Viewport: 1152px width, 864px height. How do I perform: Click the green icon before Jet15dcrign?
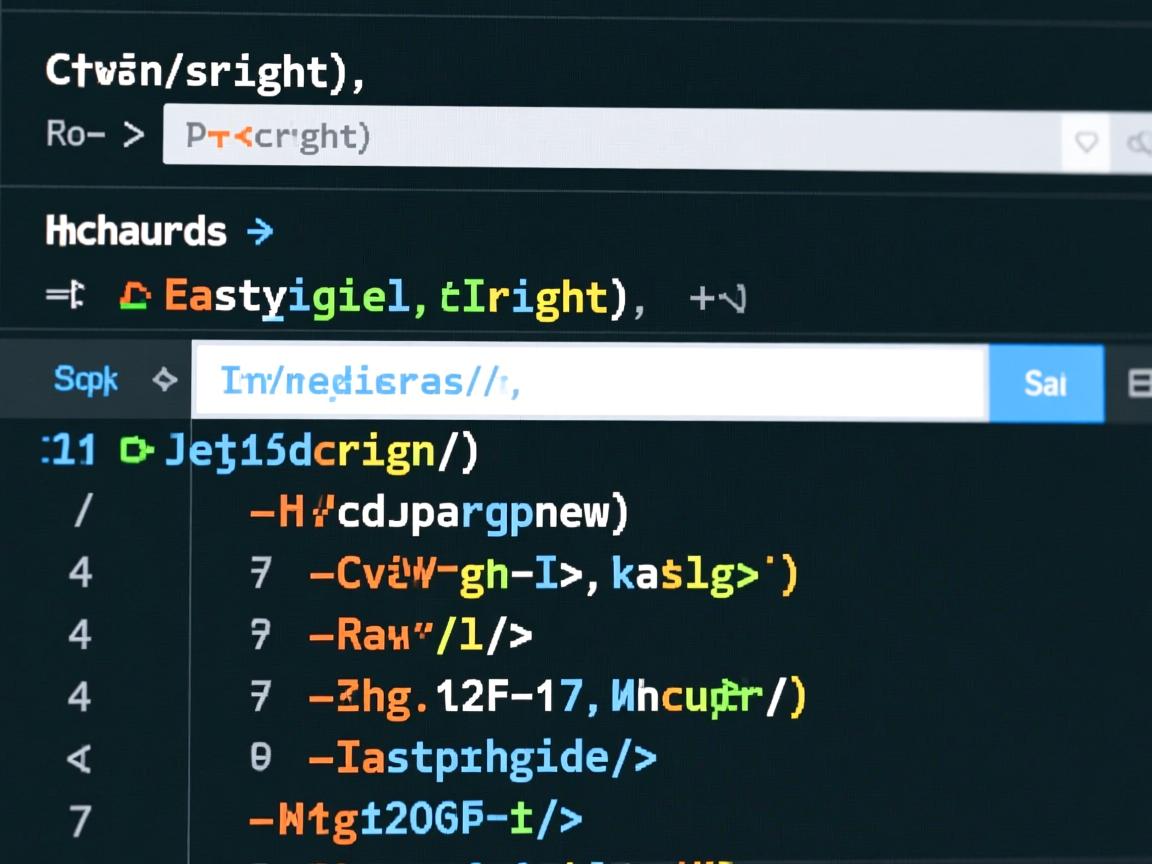tap(135, 451)
